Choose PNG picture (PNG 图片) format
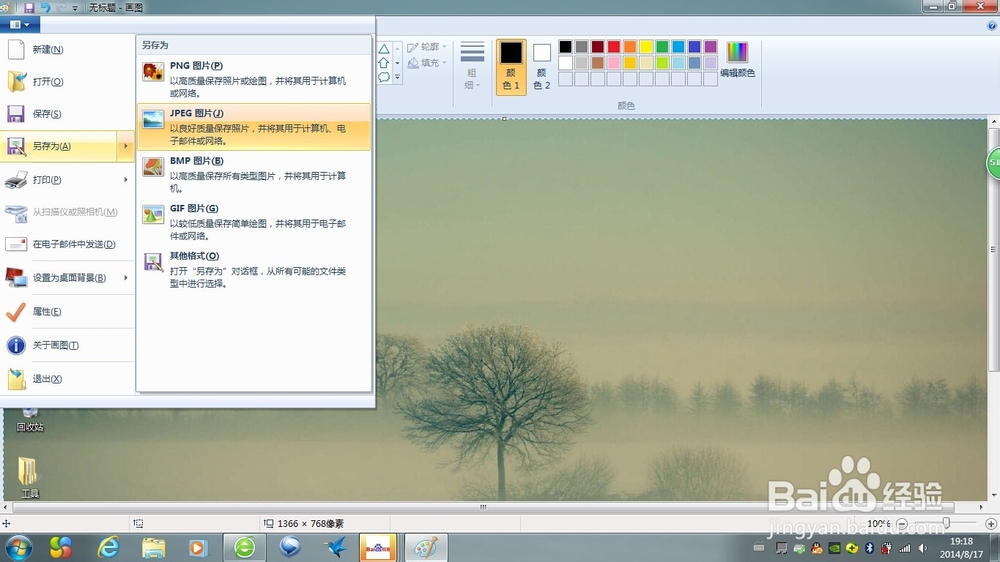This screenshot has height=562, width=1000. click(254, 79)
